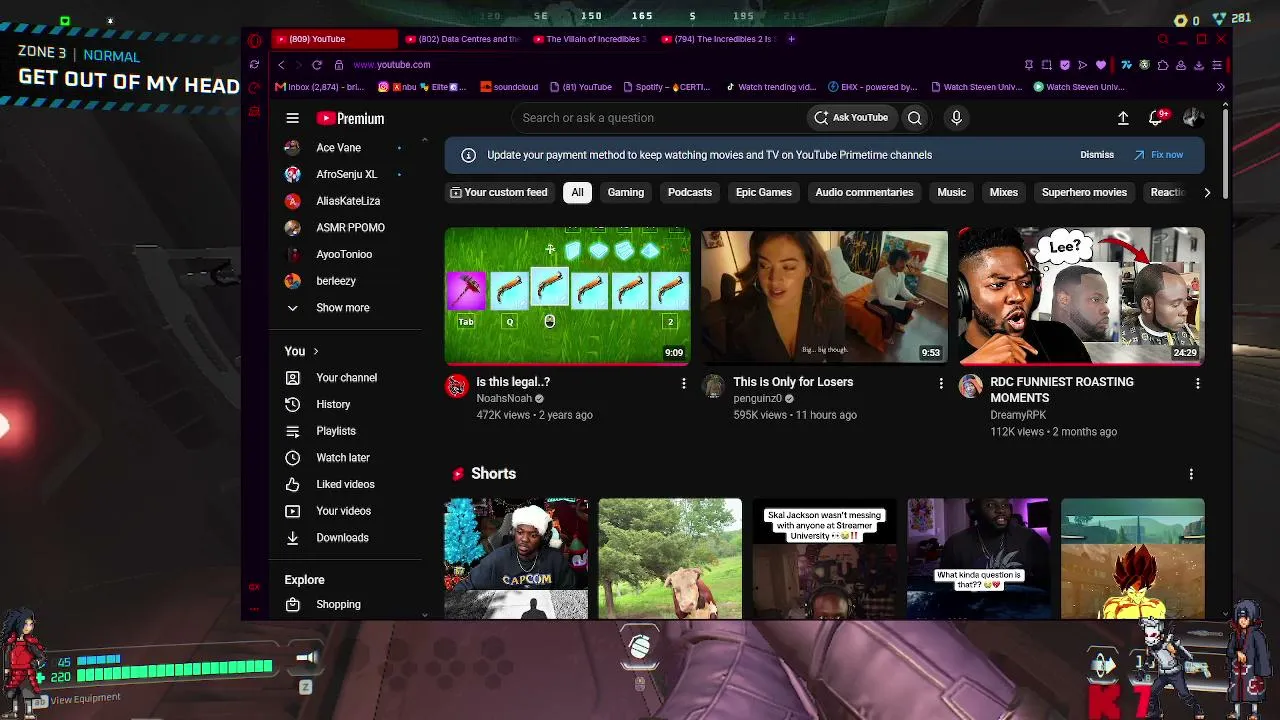
Task: Click the Opera GX logo button
Action: coord(255,40)
